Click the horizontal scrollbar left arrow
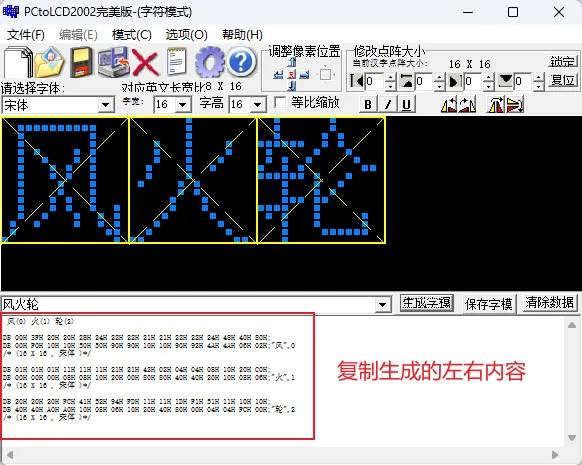 pos(10,455)
